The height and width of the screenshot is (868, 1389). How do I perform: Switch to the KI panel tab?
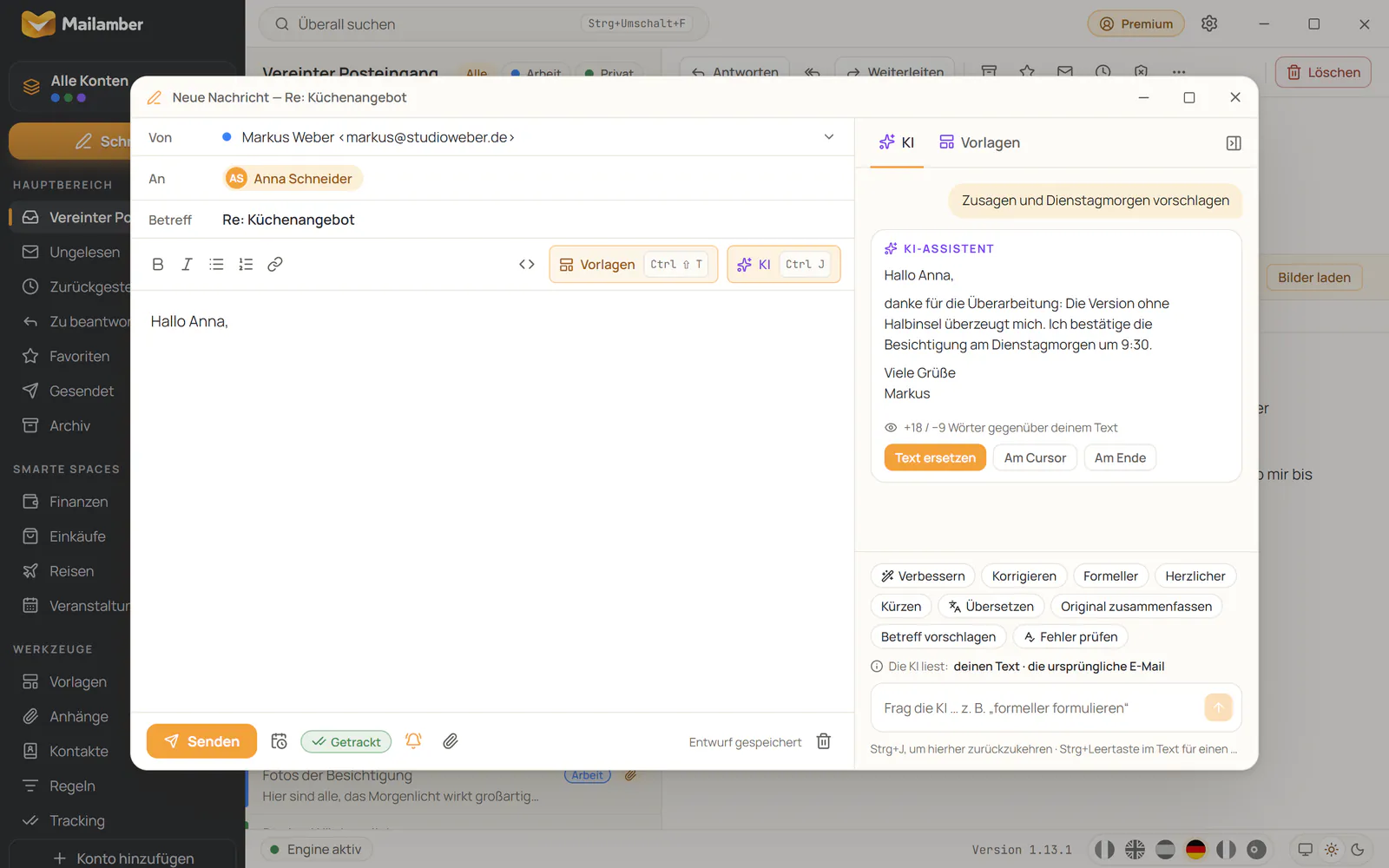point(897,143)
